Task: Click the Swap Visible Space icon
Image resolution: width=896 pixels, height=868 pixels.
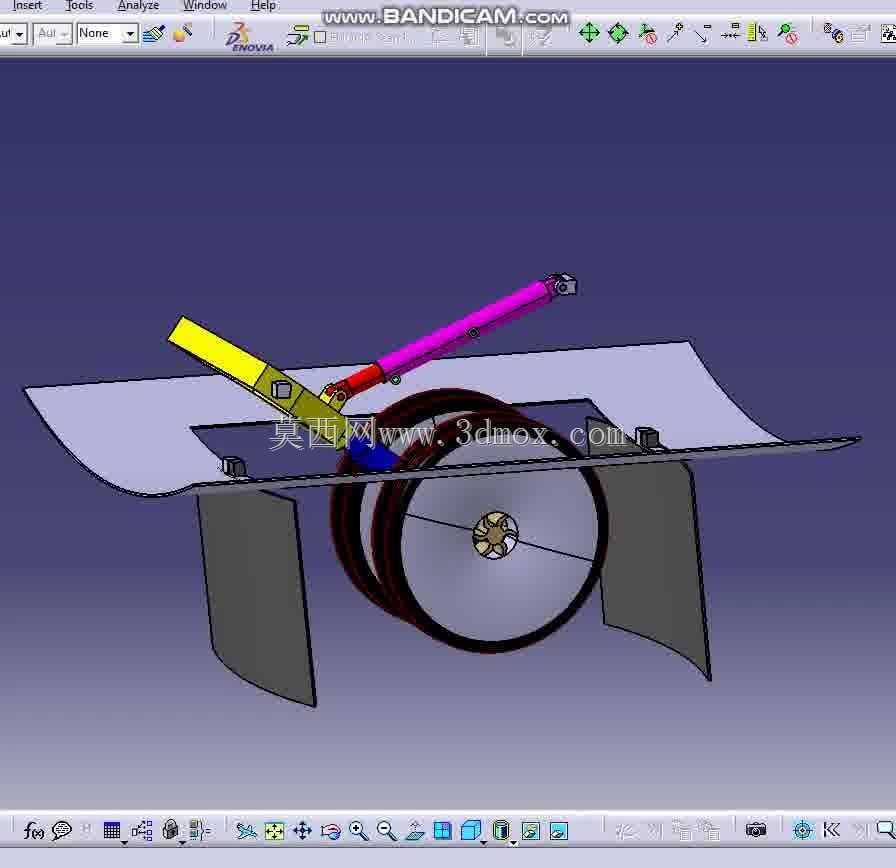Action: [x=559, y=830]
